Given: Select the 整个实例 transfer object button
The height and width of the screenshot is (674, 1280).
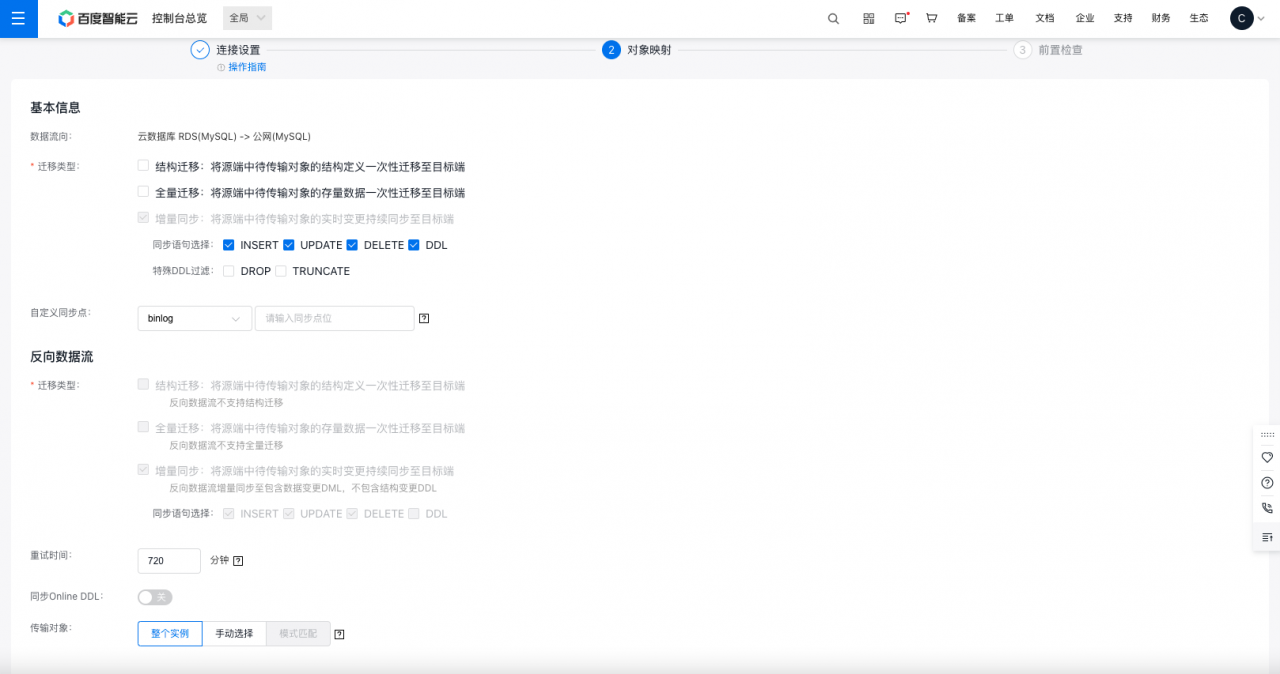Looking at the screenshot, I should click(x=170, y=634).
